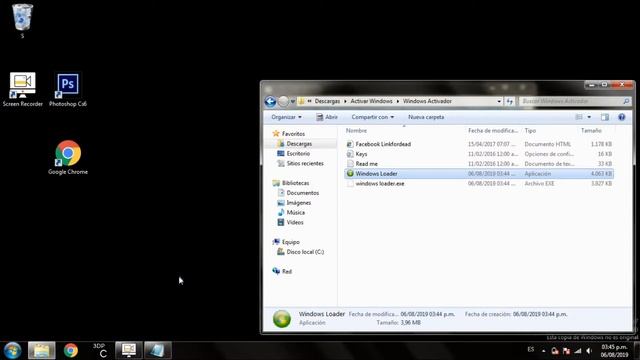Viewport: 640px width, 360px height.
Task: Click the Abrir toolbar button
Action: [327, 117]
